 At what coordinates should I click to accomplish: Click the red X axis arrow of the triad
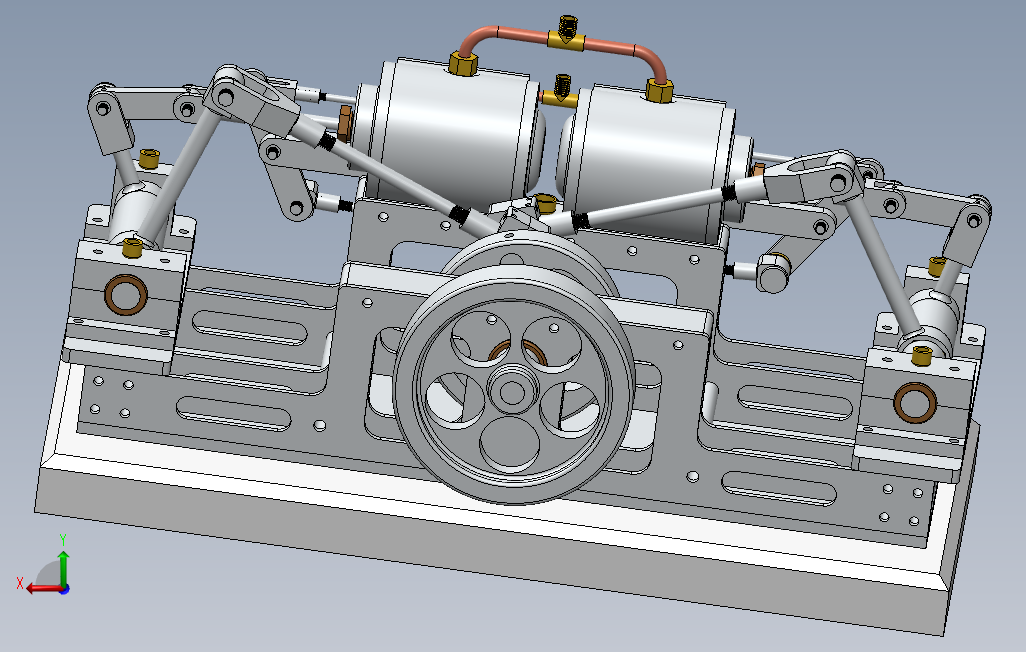click(43, 588)
